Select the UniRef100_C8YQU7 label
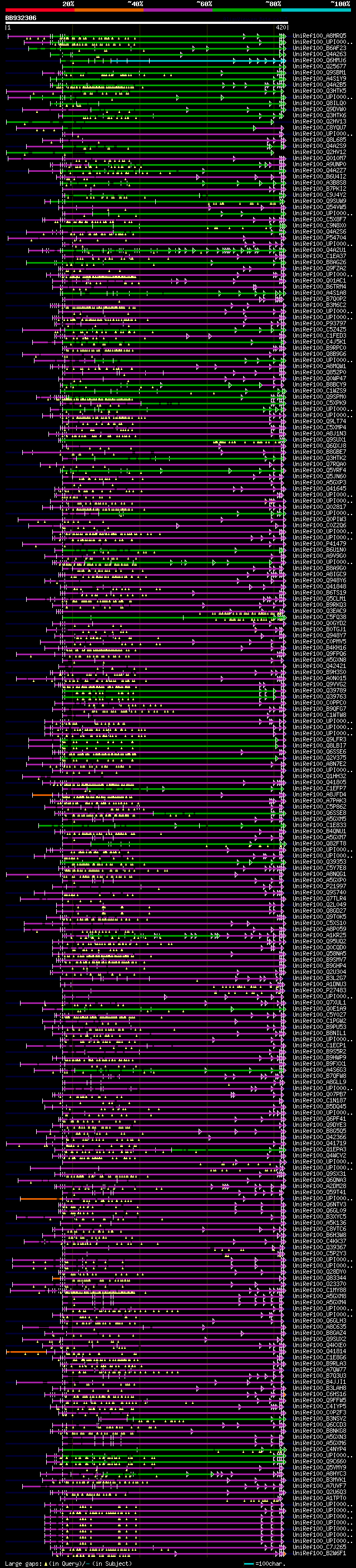The height and width of the screenshot is (1568, 356). (319, 128)
